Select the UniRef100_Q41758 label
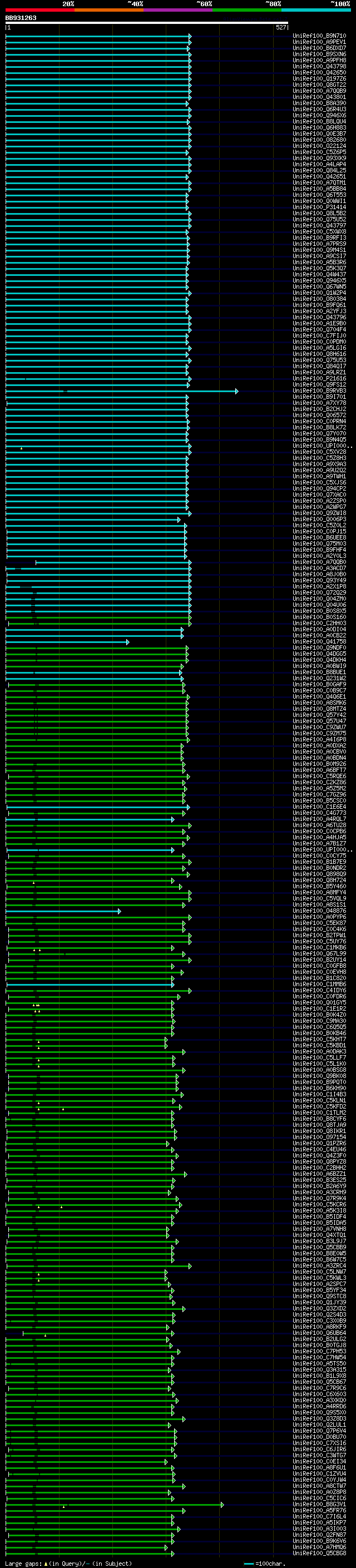The image size is (356, 1568). 319,641
